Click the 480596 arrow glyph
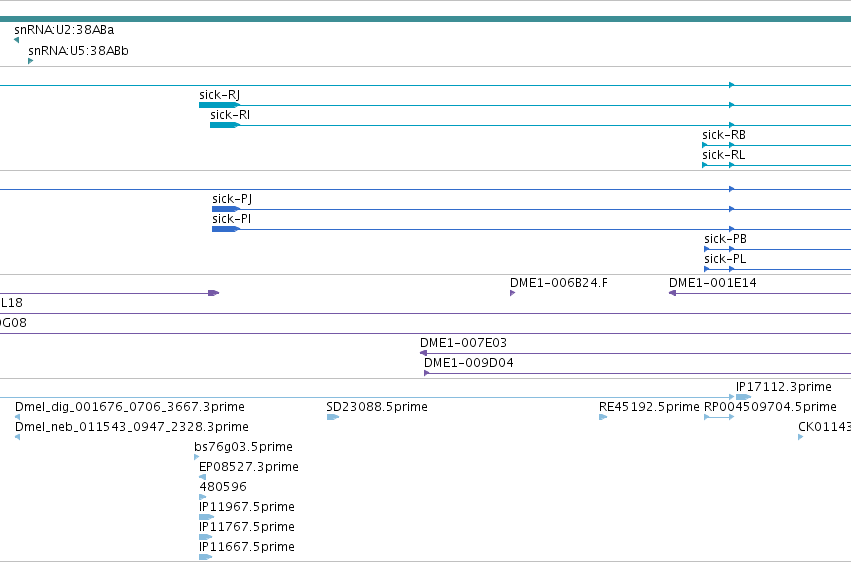Image resolution: width=851 pixels, height=562 pixels. (202, 497)
